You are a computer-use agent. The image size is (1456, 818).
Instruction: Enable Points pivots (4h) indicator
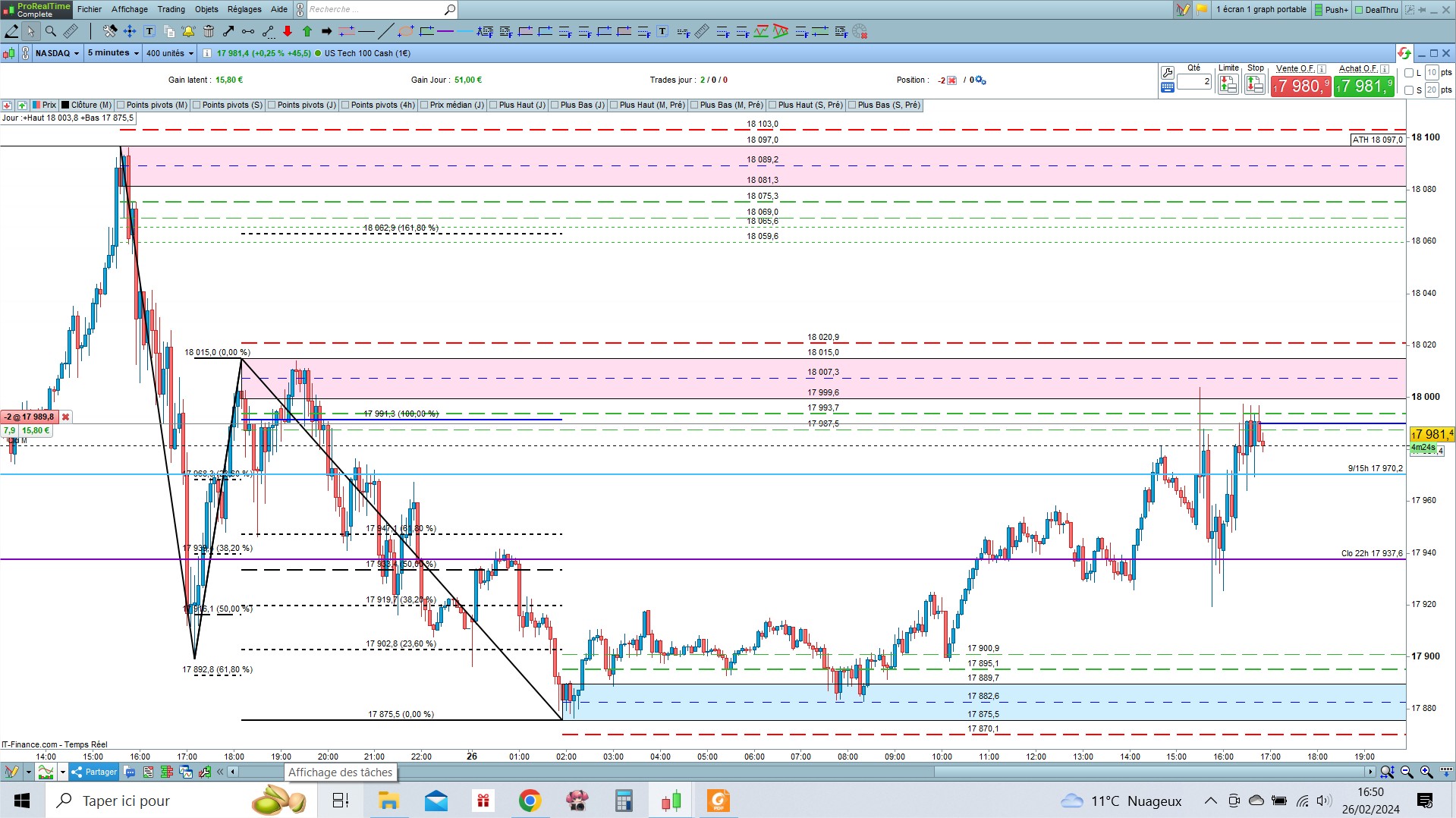point(346,105)
